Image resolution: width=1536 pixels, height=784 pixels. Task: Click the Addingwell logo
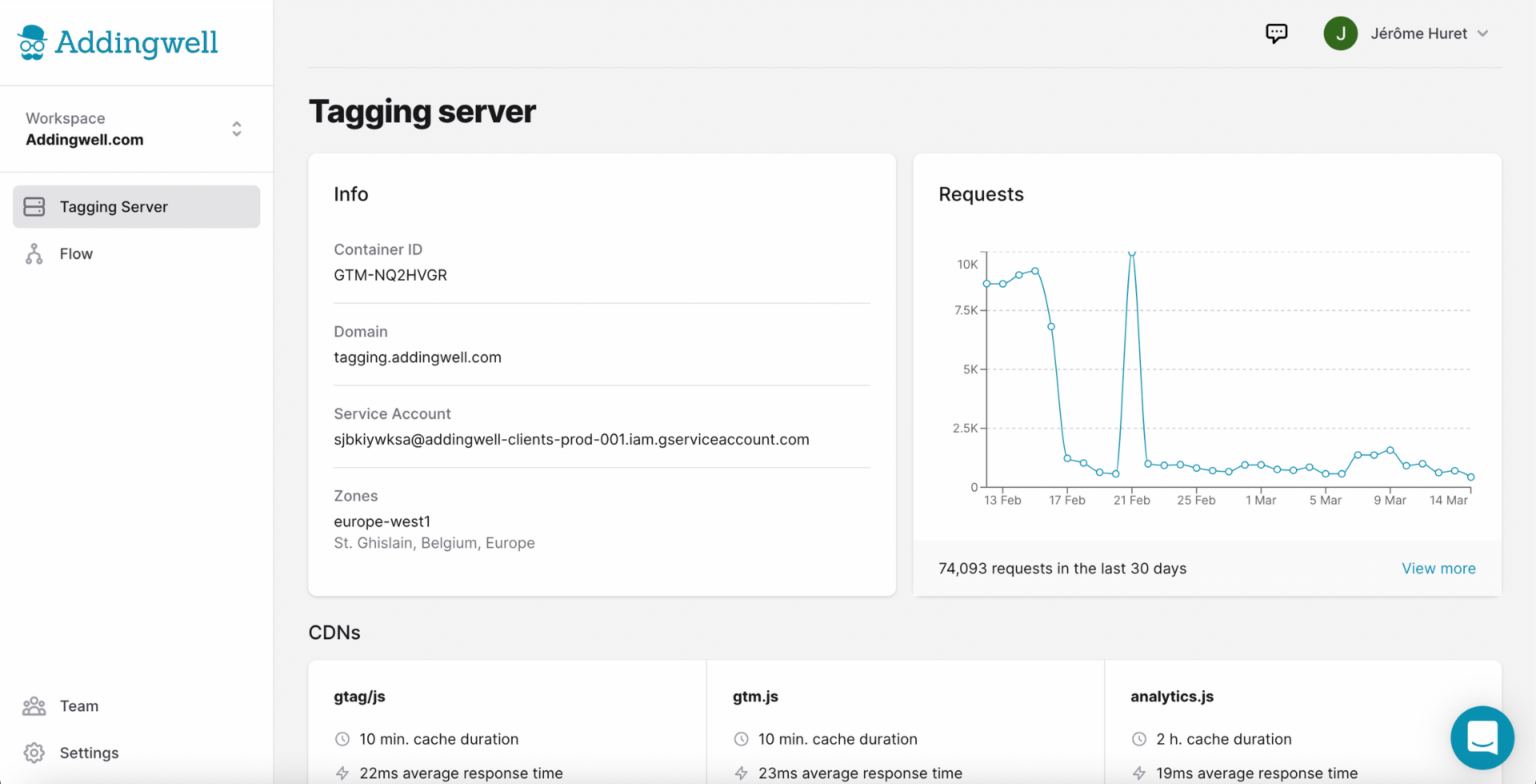point(118,42)
